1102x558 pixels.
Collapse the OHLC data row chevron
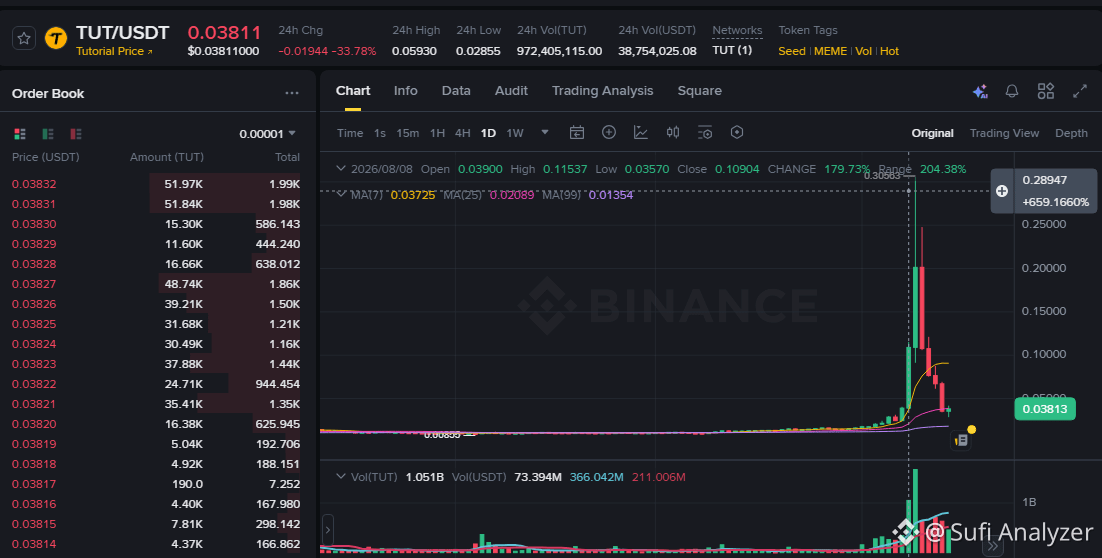(341, 169)
